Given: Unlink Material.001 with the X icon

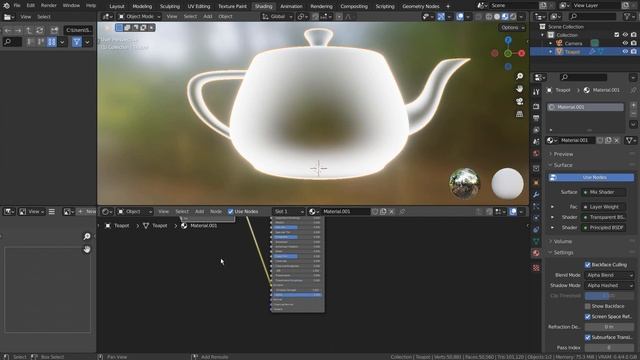Looking at the screenshot, I should 617,140.
